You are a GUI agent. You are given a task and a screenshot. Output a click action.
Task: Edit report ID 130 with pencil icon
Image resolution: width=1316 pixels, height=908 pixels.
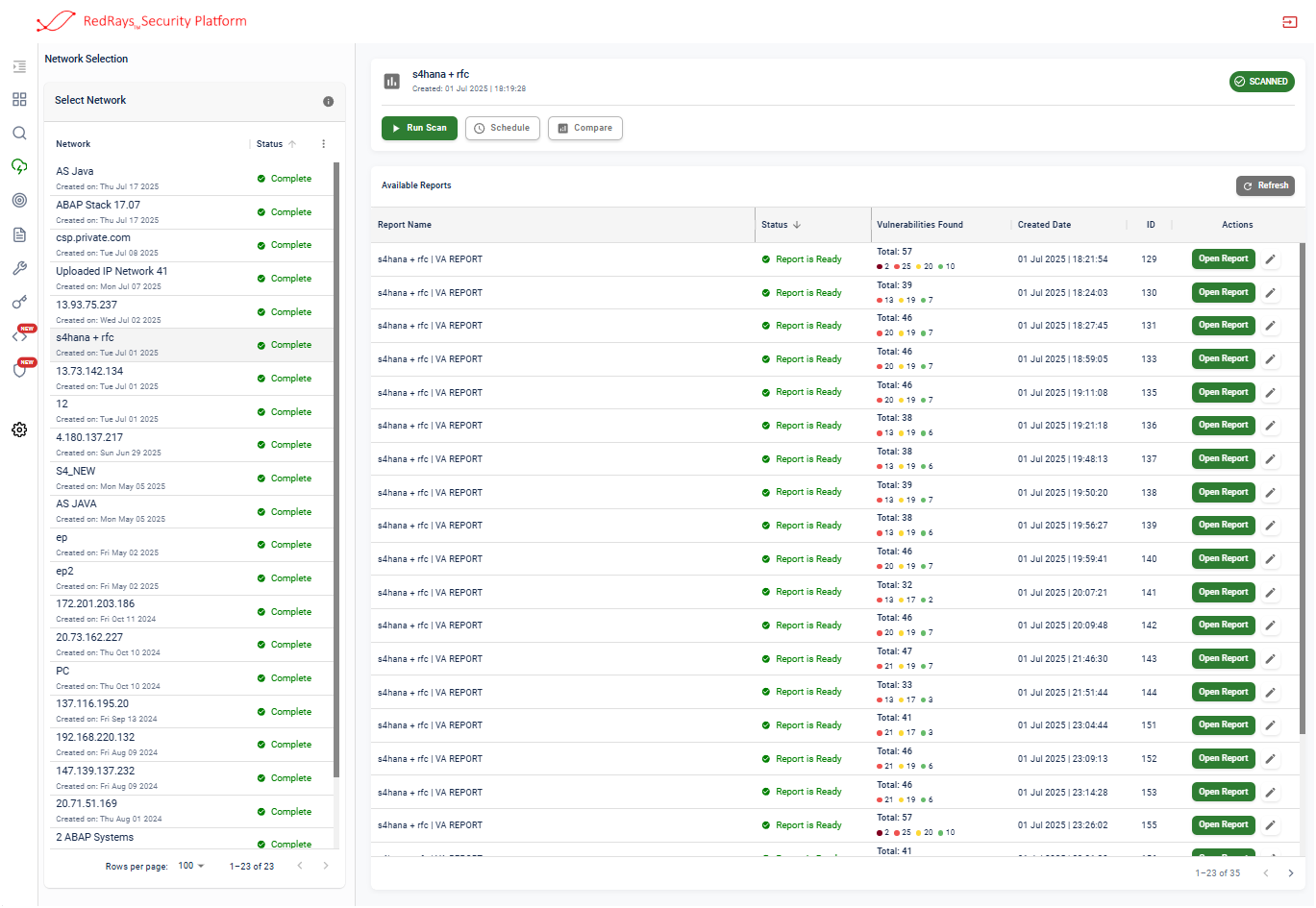pyautogui.click(x=1270, y=293)
